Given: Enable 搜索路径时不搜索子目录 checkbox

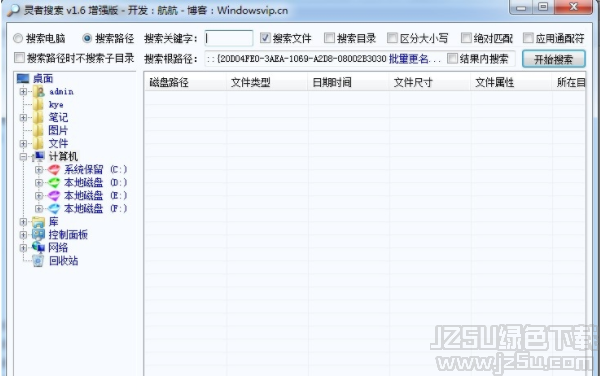Looking at the screenshot, I should pos(19,58).
